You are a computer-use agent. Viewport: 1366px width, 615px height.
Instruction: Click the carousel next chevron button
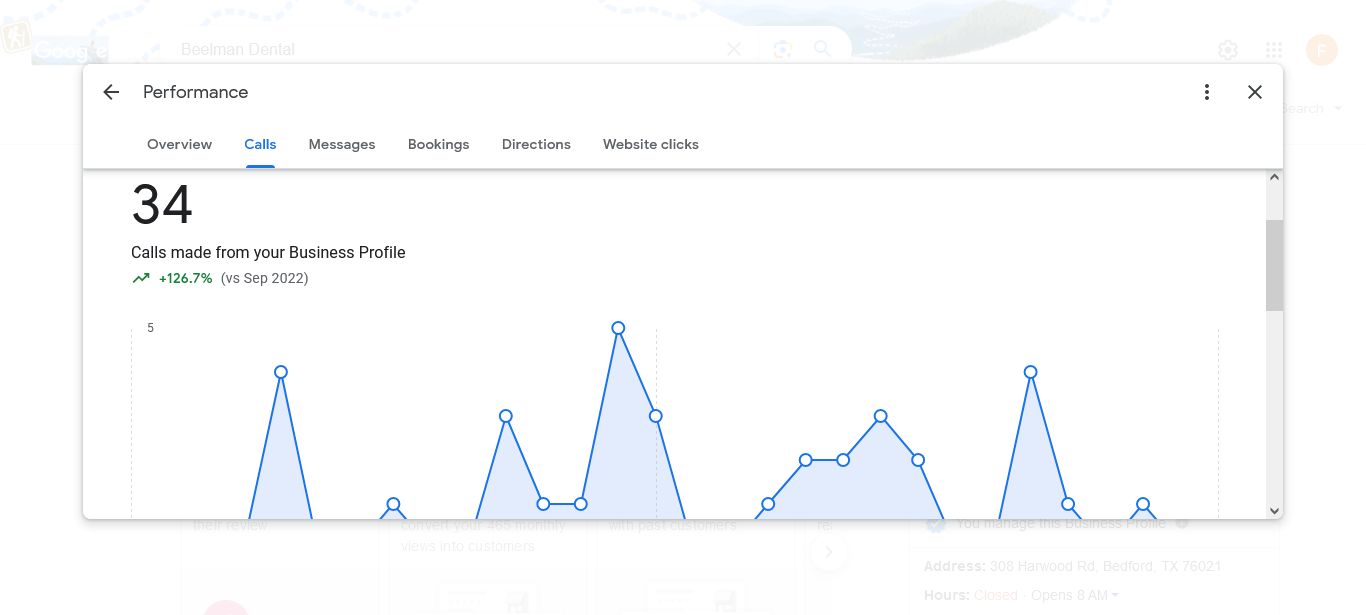coord(829,552)
